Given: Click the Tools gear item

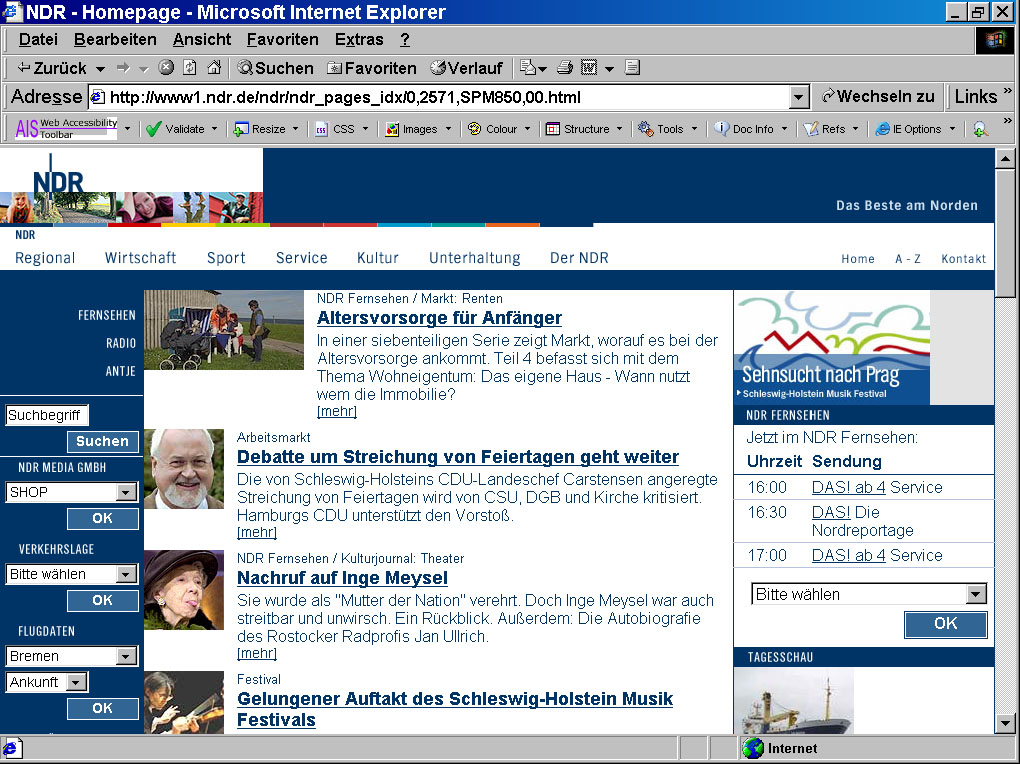Looking at the screenshot, I should pos(661,129).
